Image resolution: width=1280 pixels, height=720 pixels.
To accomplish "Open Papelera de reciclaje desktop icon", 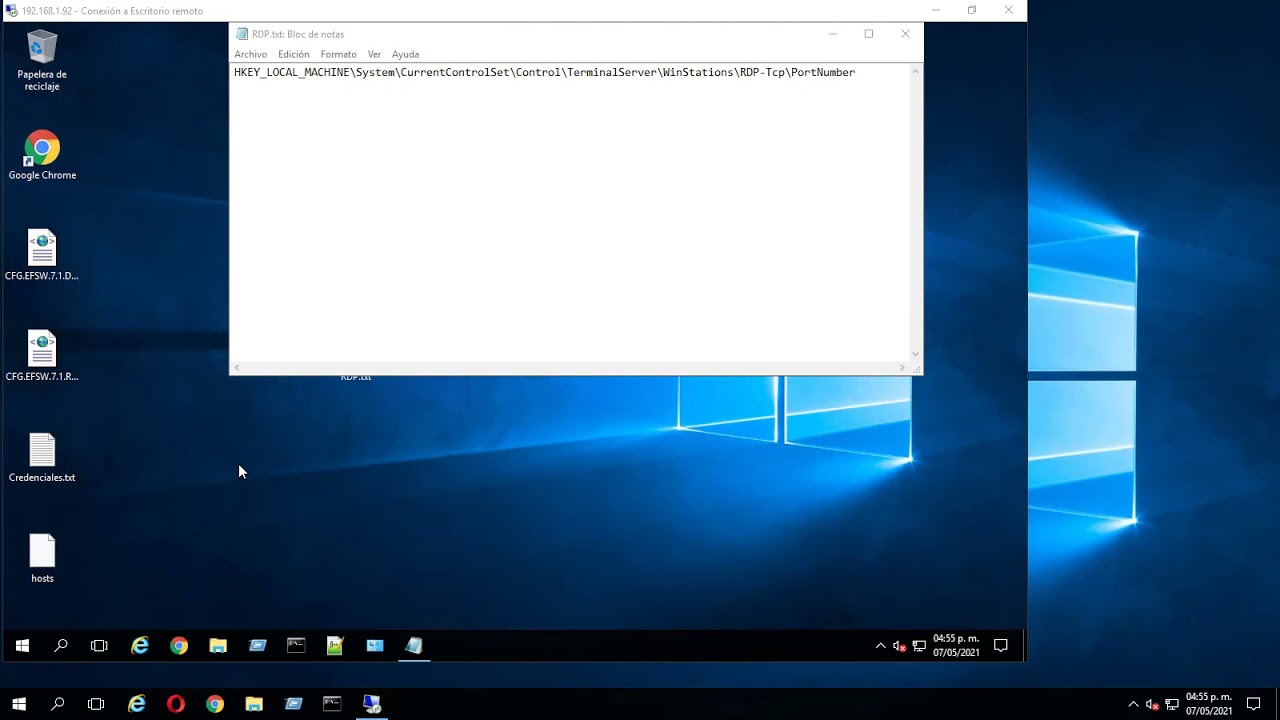I will click(x=42, y=61).
